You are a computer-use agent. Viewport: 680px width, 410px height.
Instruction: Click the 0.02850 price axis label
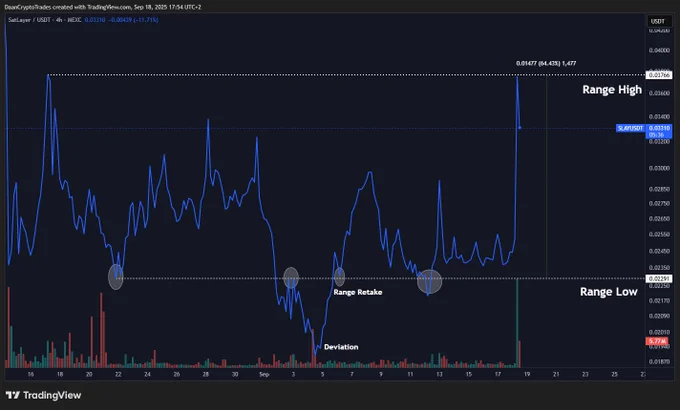[x=659, y=189]
